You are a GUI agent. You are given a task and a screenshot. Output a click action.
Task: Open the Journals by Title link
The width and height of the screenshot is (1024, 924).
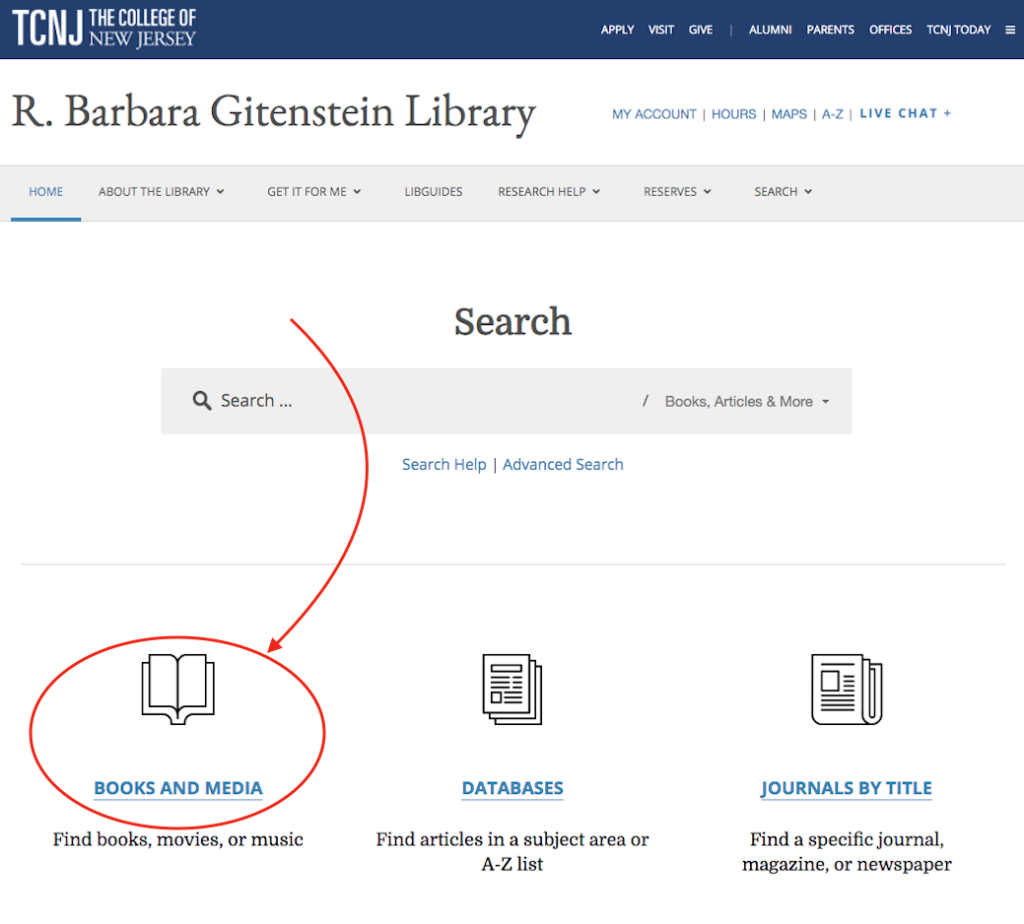point(846,788)
